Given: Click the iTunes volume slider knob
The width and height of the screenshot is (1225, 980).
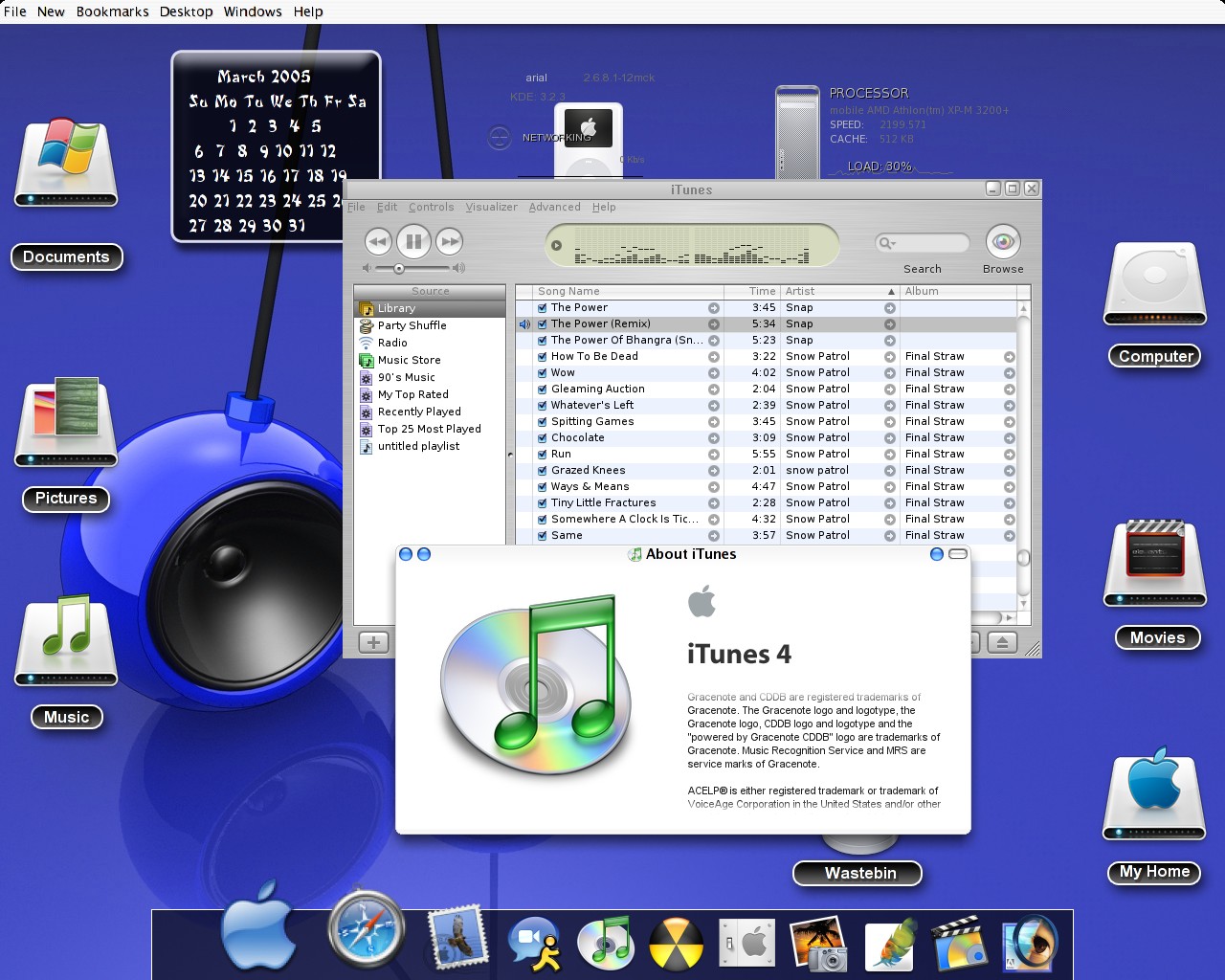Looking at the screenshot, I should [399, 269].
